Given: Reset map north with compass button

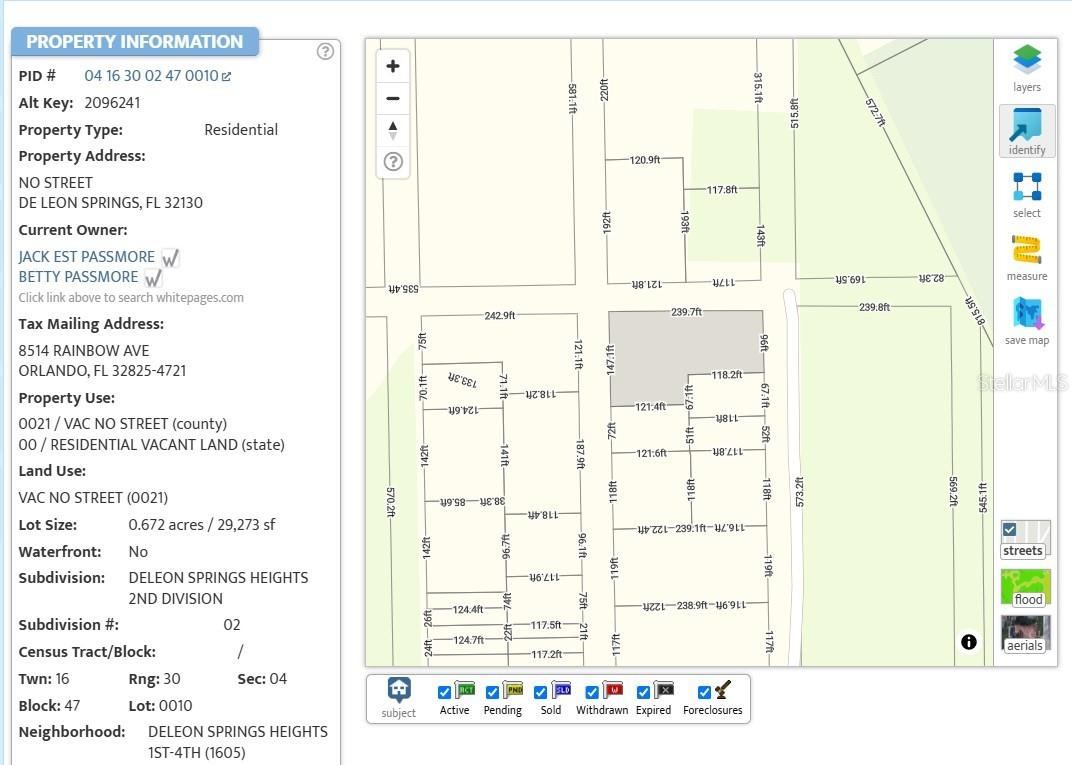Looking at the screenshot, I should click(392, 130).
